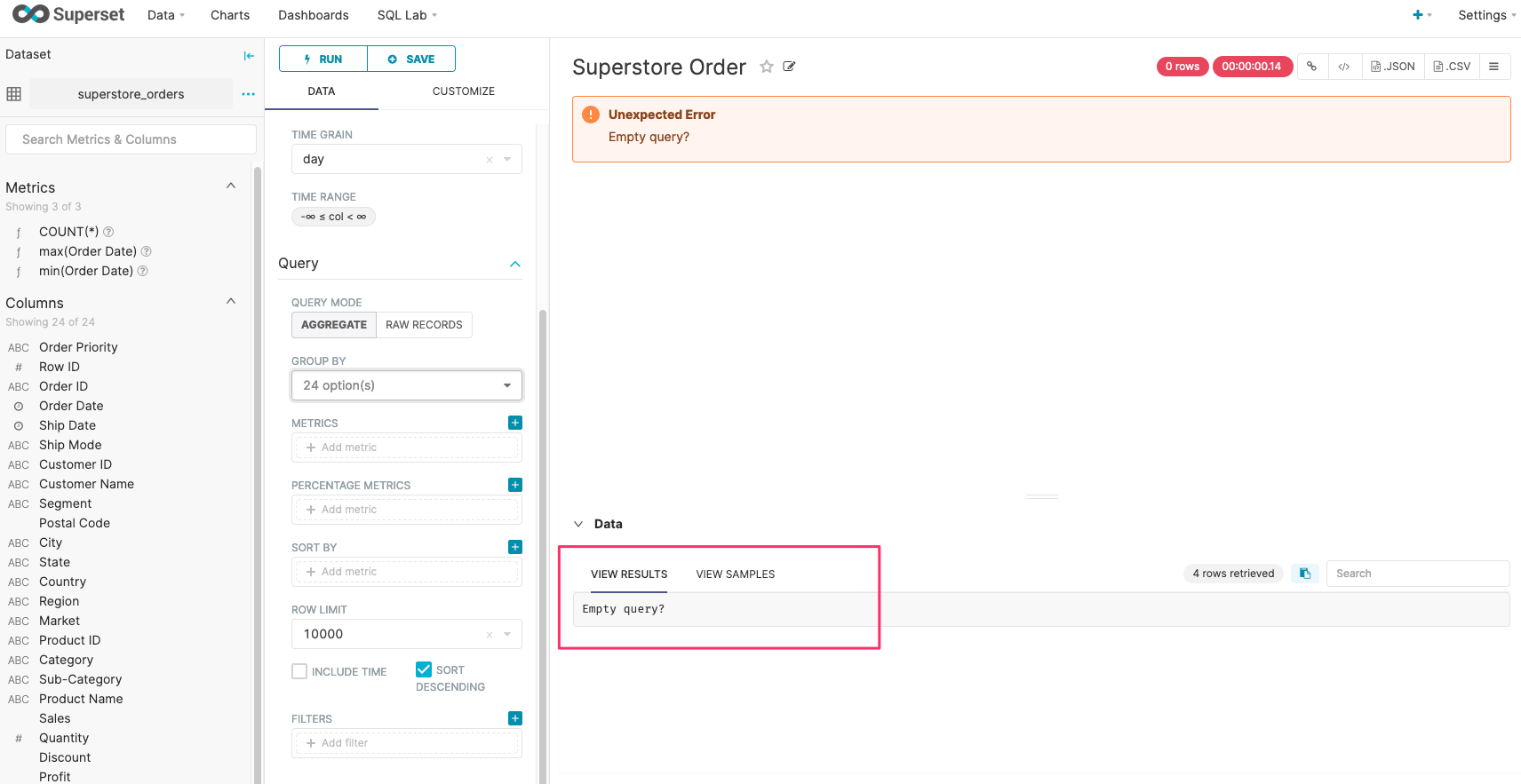
Task: Open the Group By dropdown
Action: coord(407,385)
